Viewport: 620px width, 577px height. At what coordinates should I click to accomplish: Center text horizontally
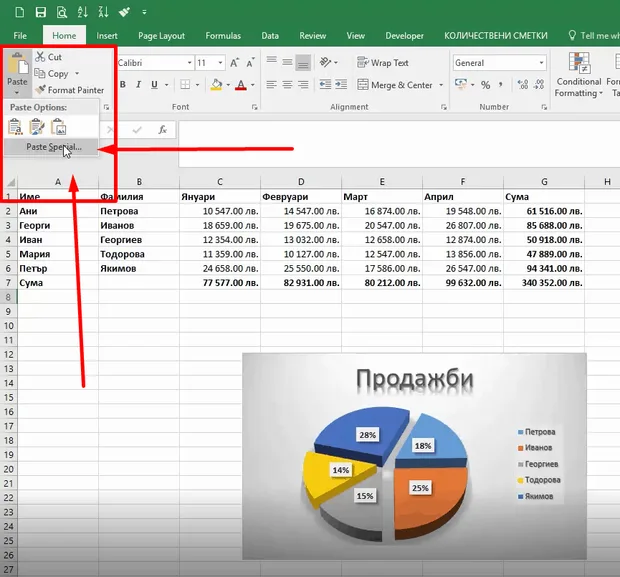pos(287,85)
